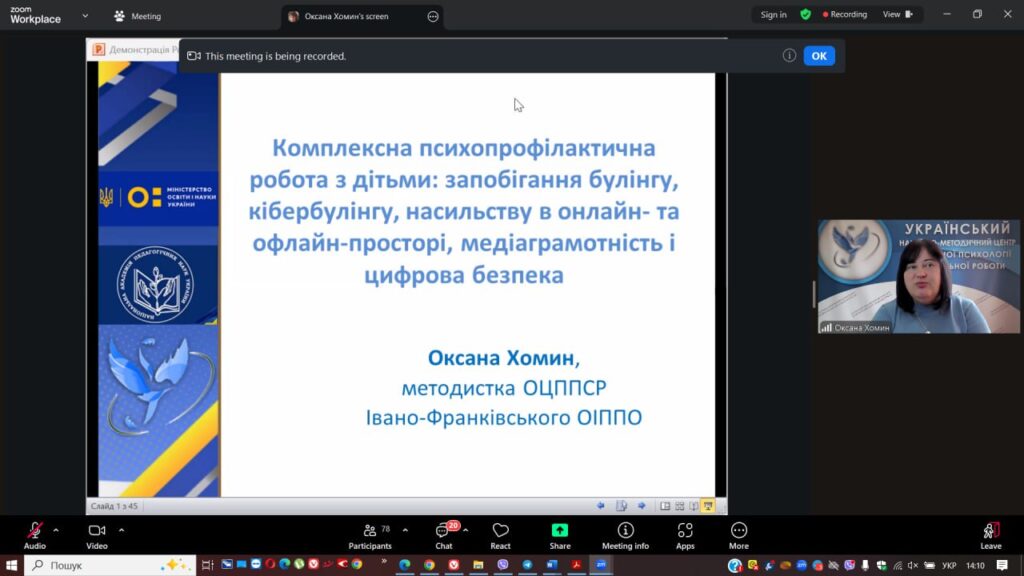Screen dimensions: 1024x576
Task: Leave the meeting
Action: point(990,534)
